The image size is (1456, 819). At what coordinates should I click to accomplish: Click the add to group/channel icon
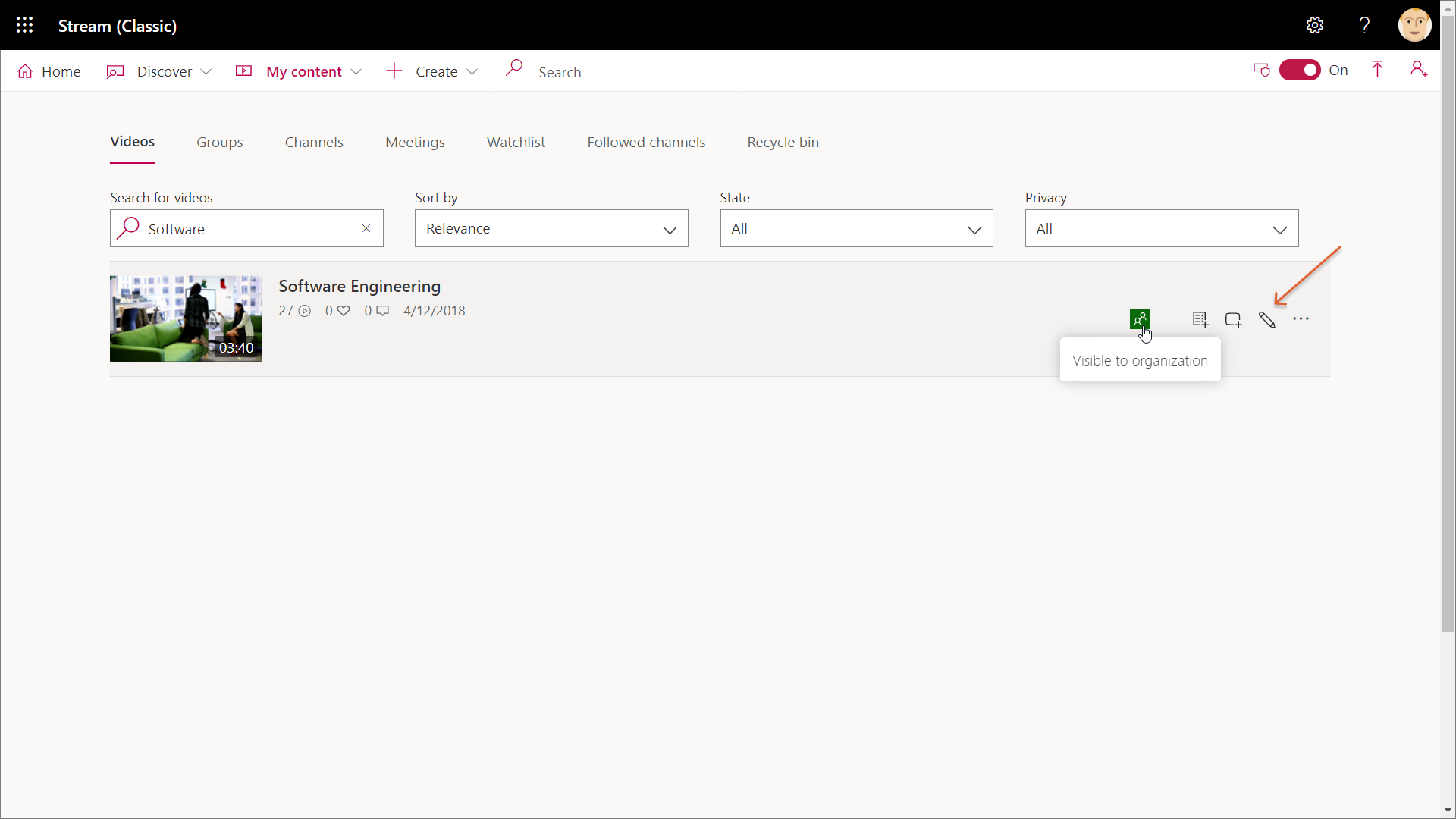[x=1233, y=320]
